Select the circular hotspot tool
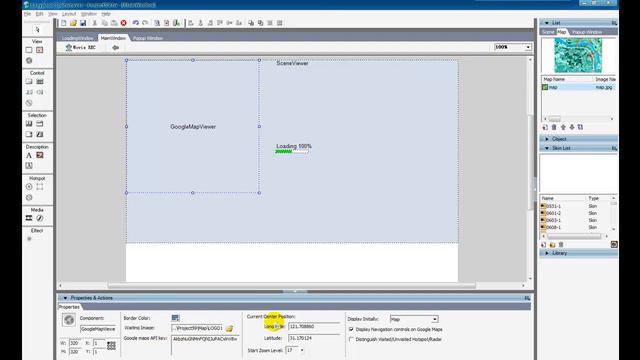Image resolution: width=640 pixels, height=360 pixels. click(x=29, y=187)
